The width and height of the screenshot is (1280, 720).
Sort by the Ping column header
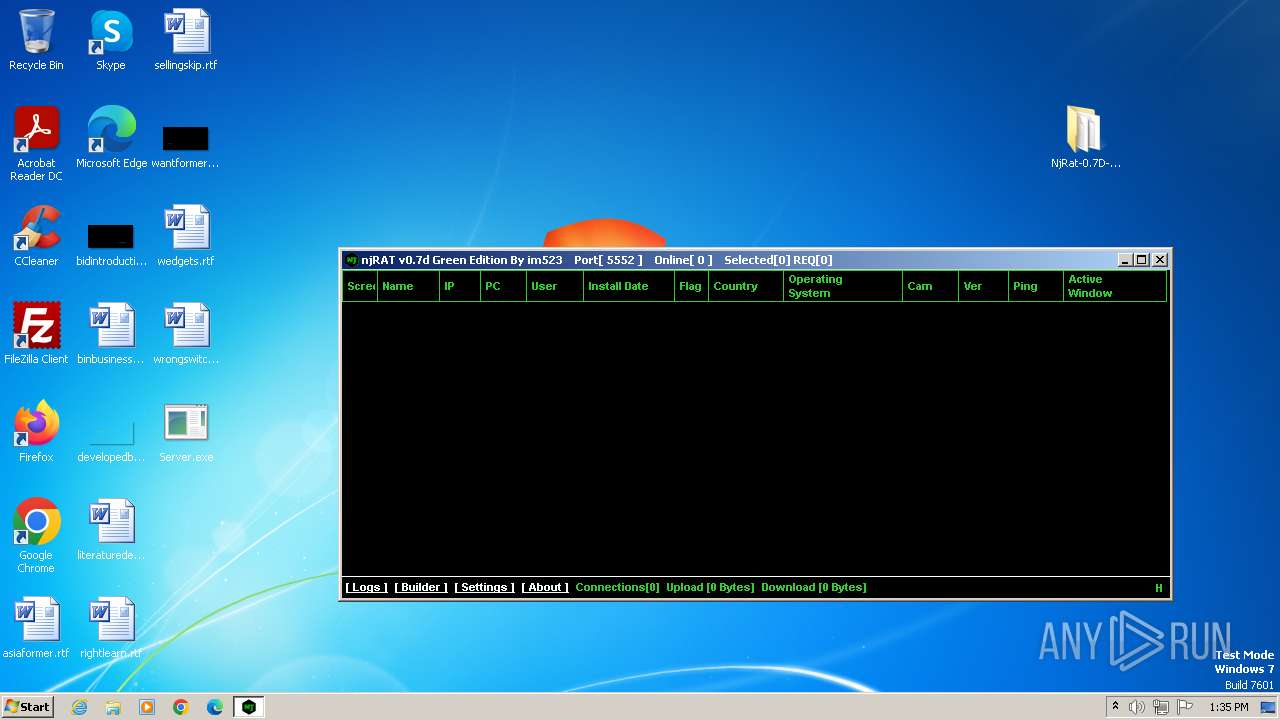[1036, 286]
